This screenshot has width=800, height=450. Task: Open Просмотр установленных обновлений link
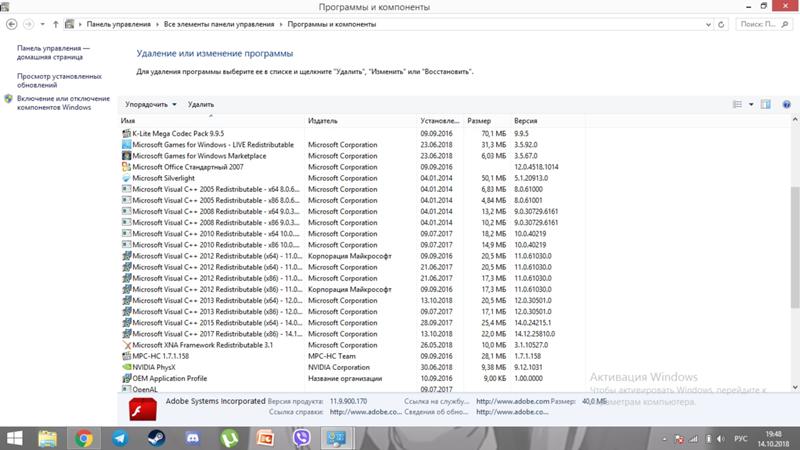tap(59, 81)
